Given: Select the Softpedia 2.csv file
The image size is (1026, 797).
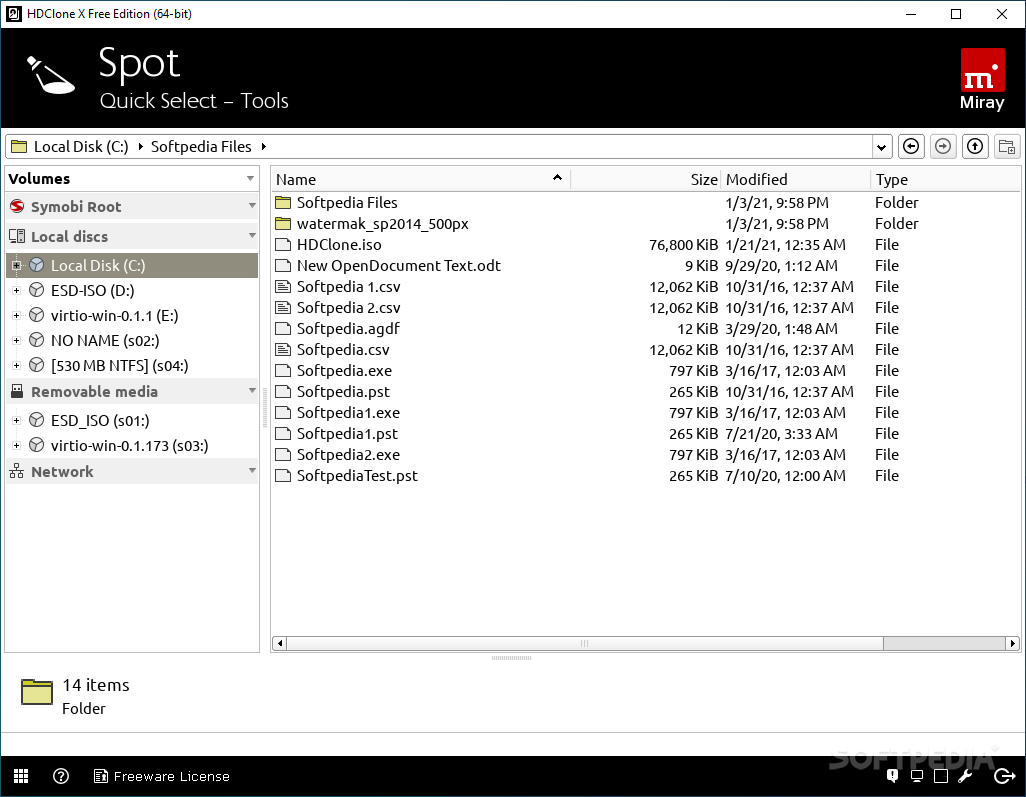Looking at the screenshot, I should click(x=348, y=308).
